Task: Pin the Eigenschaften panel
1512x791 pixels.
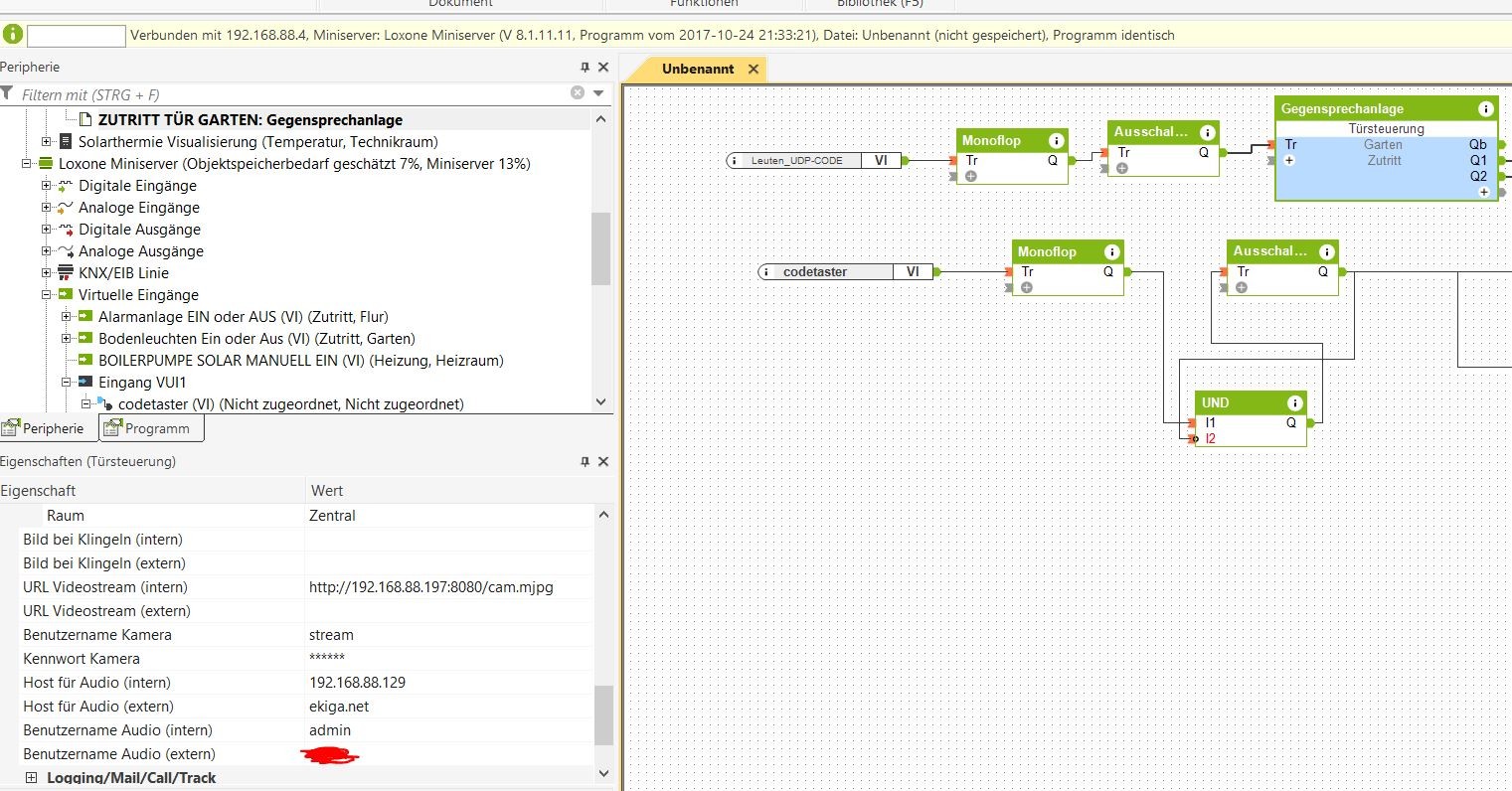Action: point(585,461)
